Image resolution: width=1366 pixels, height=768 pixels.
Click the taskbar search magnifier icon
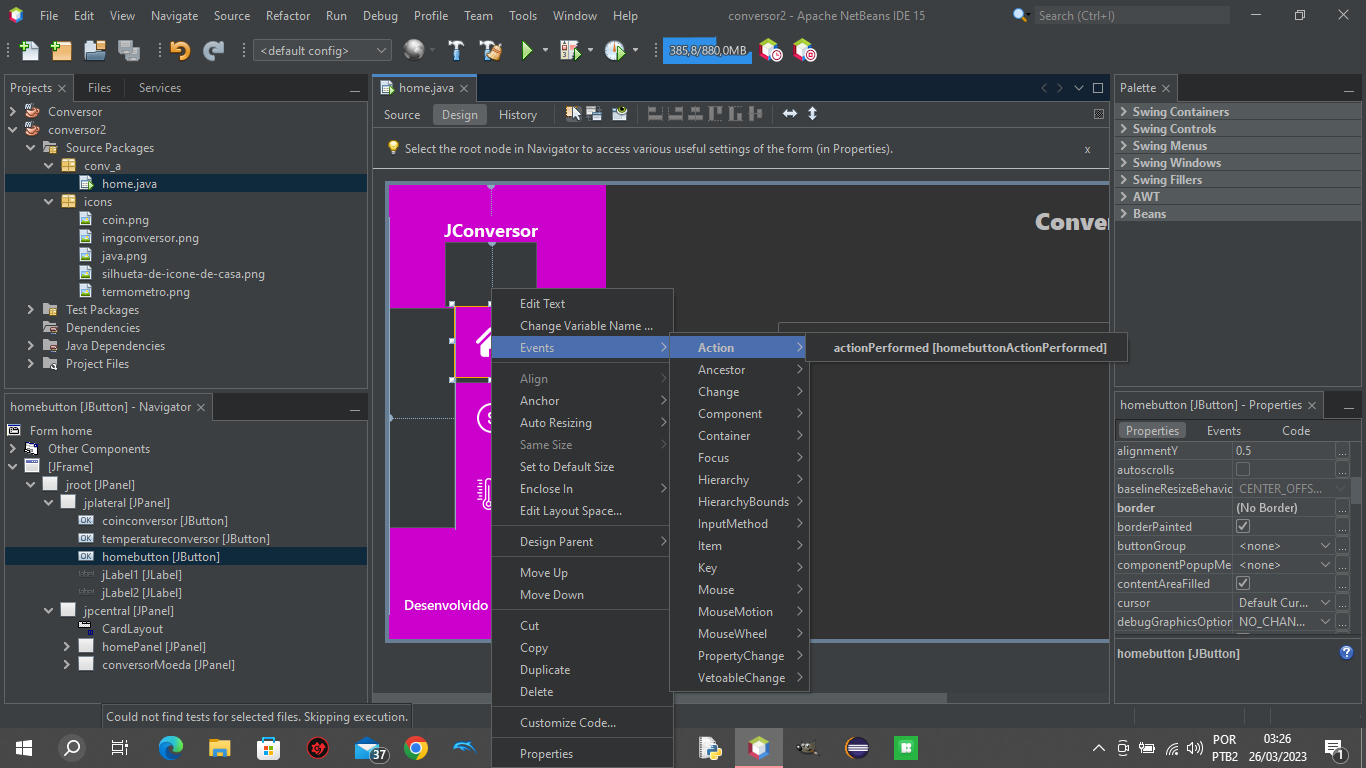click(72, 747)
